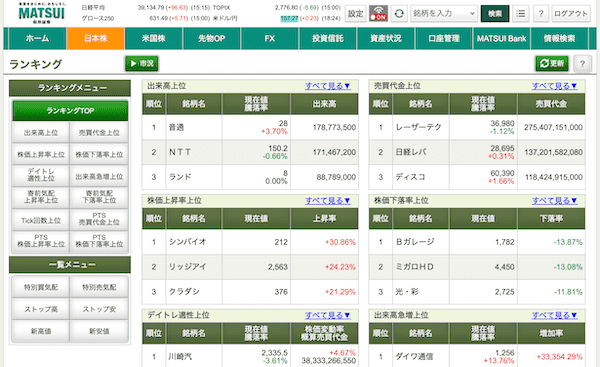
Task: Click stock name シンバイオ
Action: [x=188, y=242]
